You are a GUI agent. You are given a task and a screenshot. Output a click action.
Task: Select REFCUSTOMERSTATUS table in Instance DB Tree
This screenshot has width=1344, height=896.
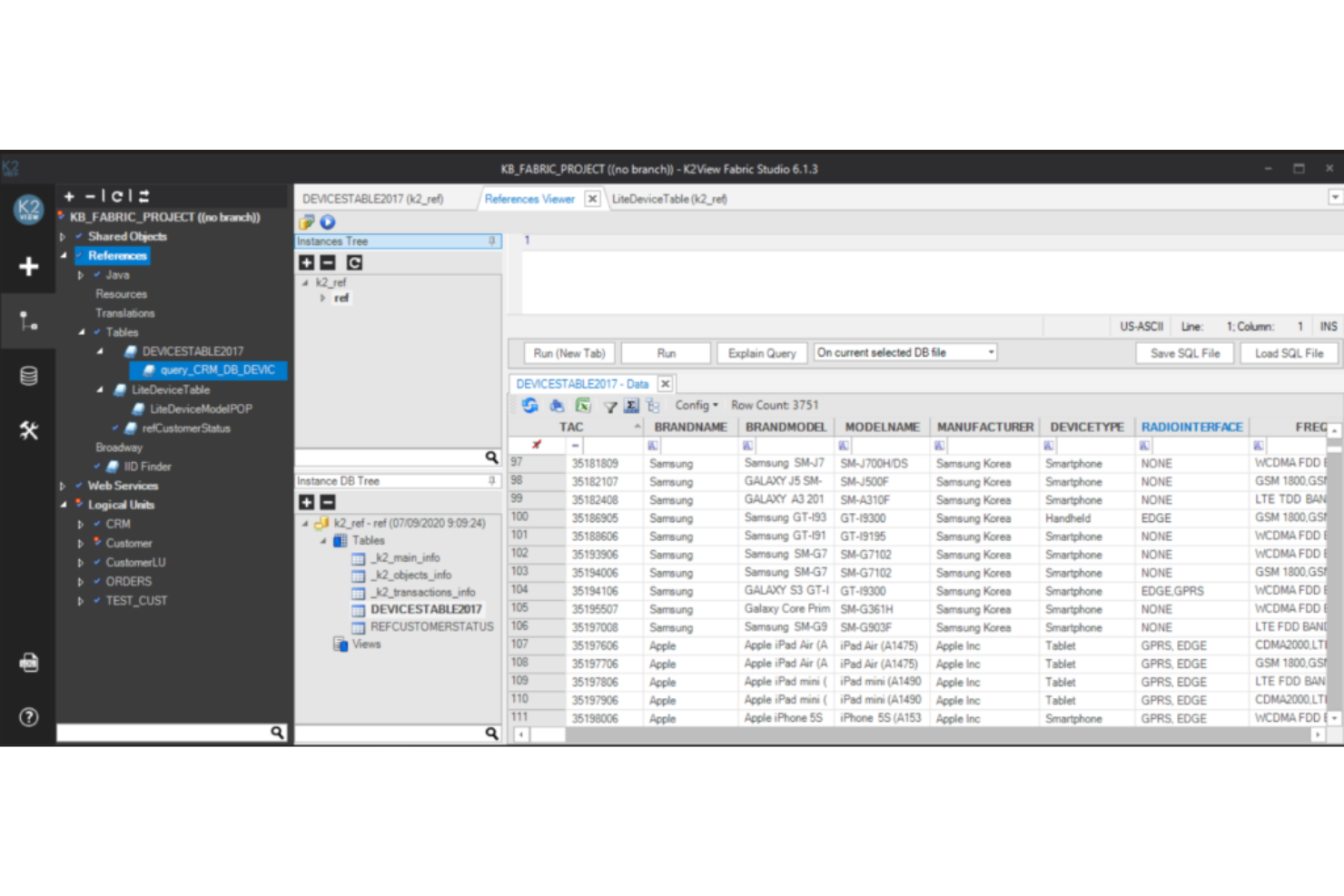pyautogui.click(x=431, y=627)
